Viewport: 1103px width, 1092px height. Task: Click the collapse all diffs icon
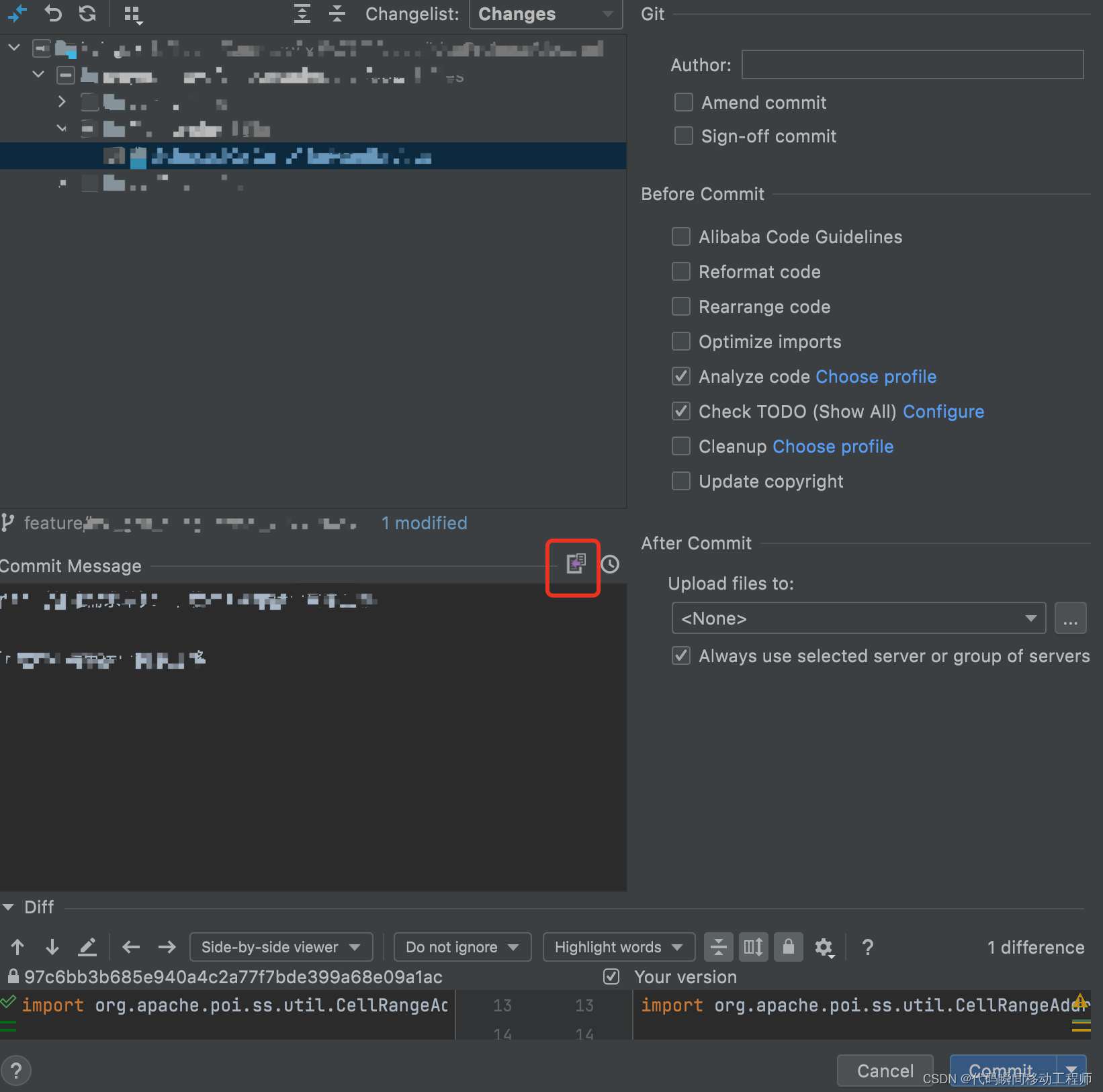[x=337, y=13]
